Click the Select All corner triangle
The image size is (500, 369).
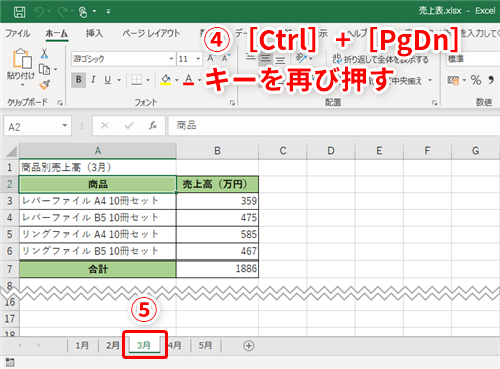coord(11,151)
